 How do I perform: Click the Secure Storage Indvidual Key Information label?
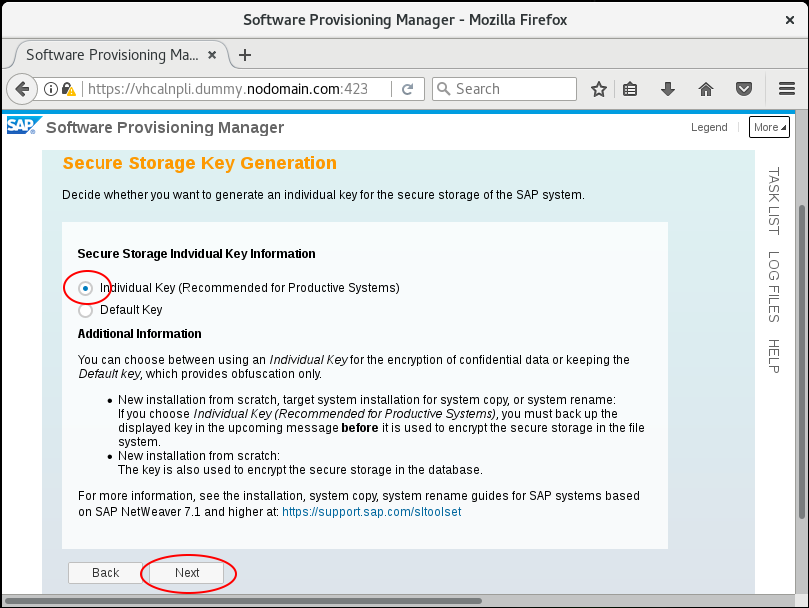click(197, 254)
